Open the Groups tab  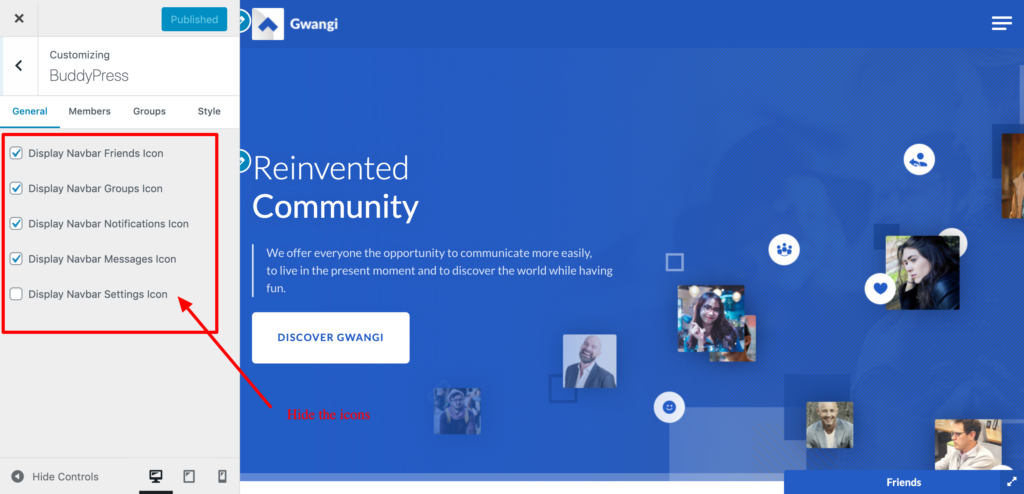click(150, 111)
